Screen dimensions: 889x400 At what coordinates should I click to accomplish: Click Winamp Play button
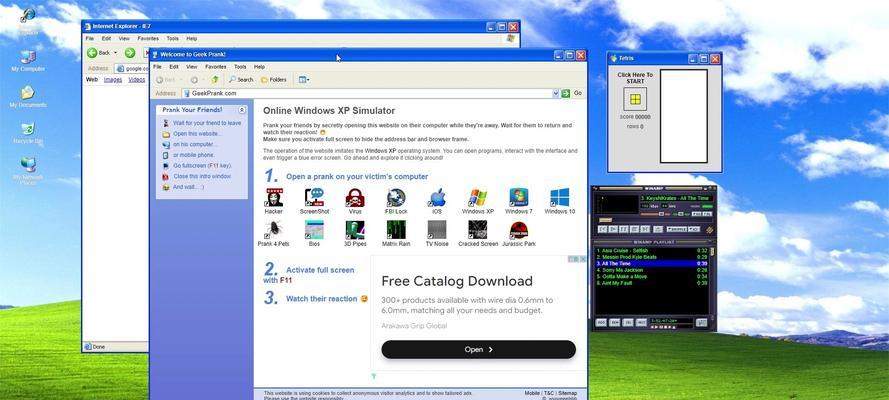(613, 229)
